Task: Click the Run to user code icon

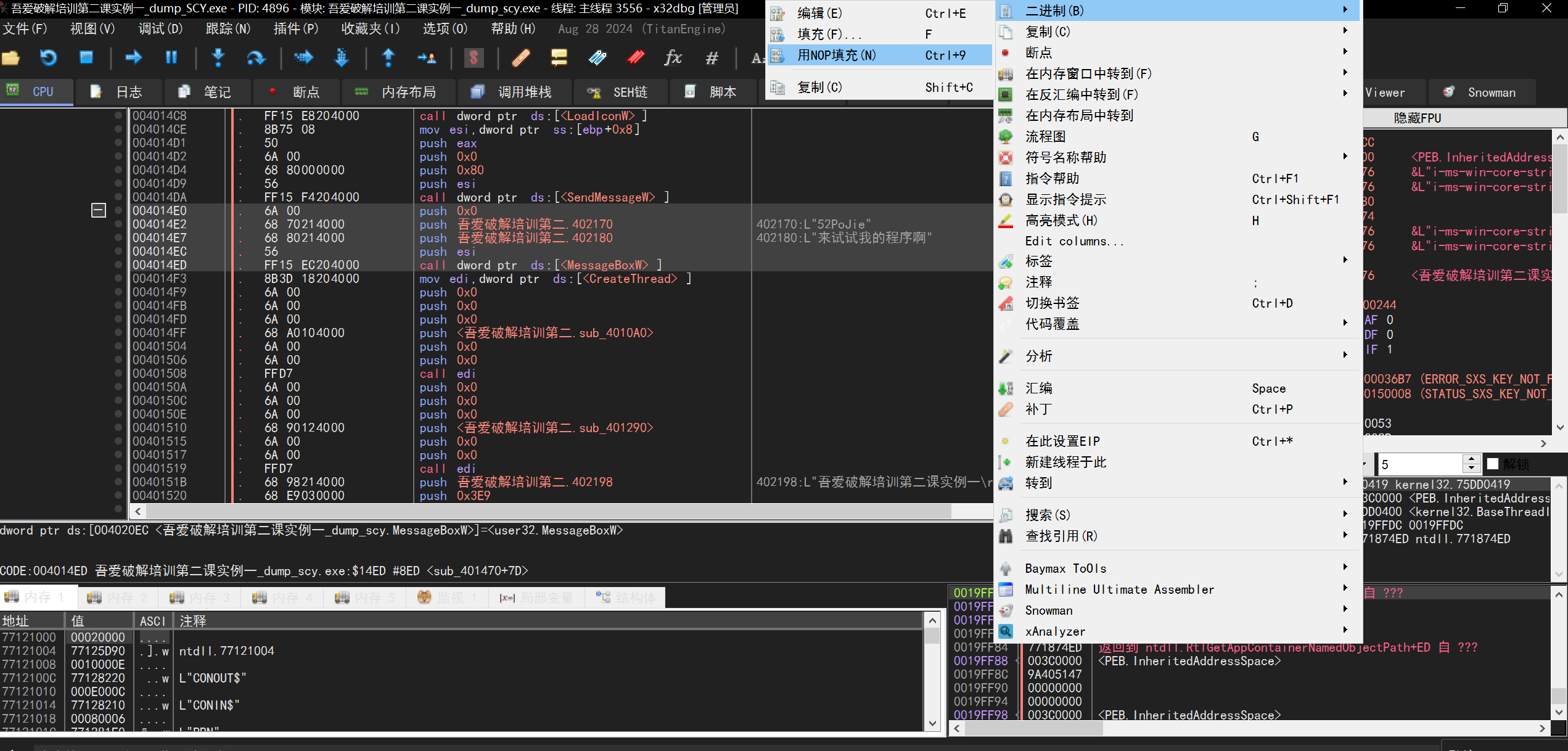Action: (427, 58)
